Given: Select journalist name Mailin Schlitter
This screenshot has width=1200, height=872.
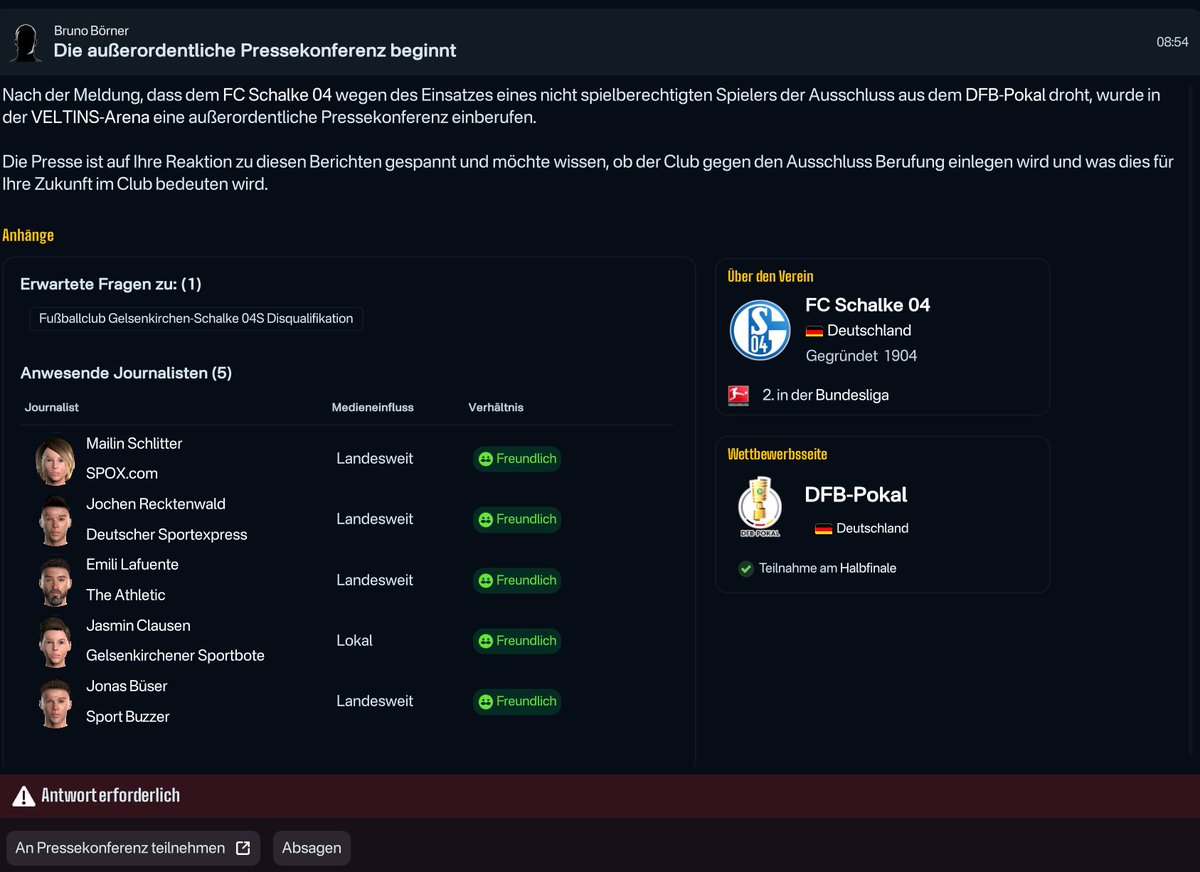Looking at the screenshot, I should [134, 444].
